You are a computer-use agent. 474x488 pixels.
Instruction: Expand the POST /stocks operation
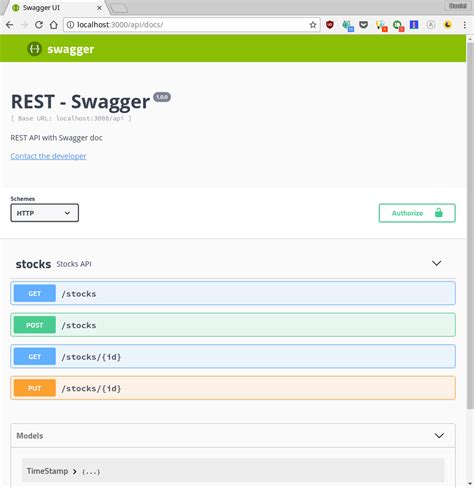point(233,325)
